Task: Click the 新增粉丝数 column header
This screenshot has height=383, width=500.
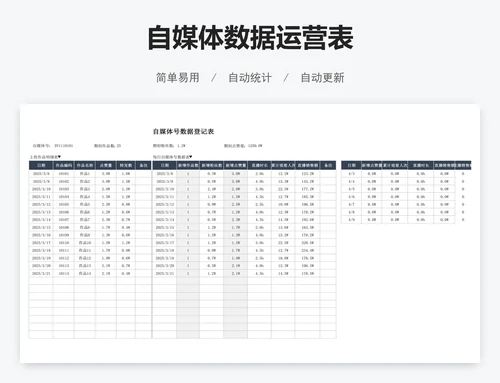Action: click(x=212, y=165)
